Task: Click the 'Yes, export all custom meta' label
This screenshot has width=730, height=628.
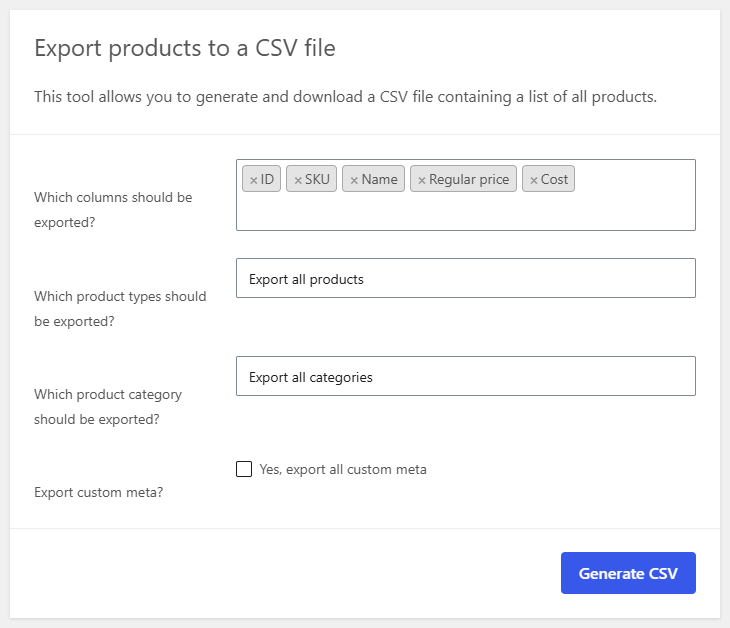Action: (343, 469)
